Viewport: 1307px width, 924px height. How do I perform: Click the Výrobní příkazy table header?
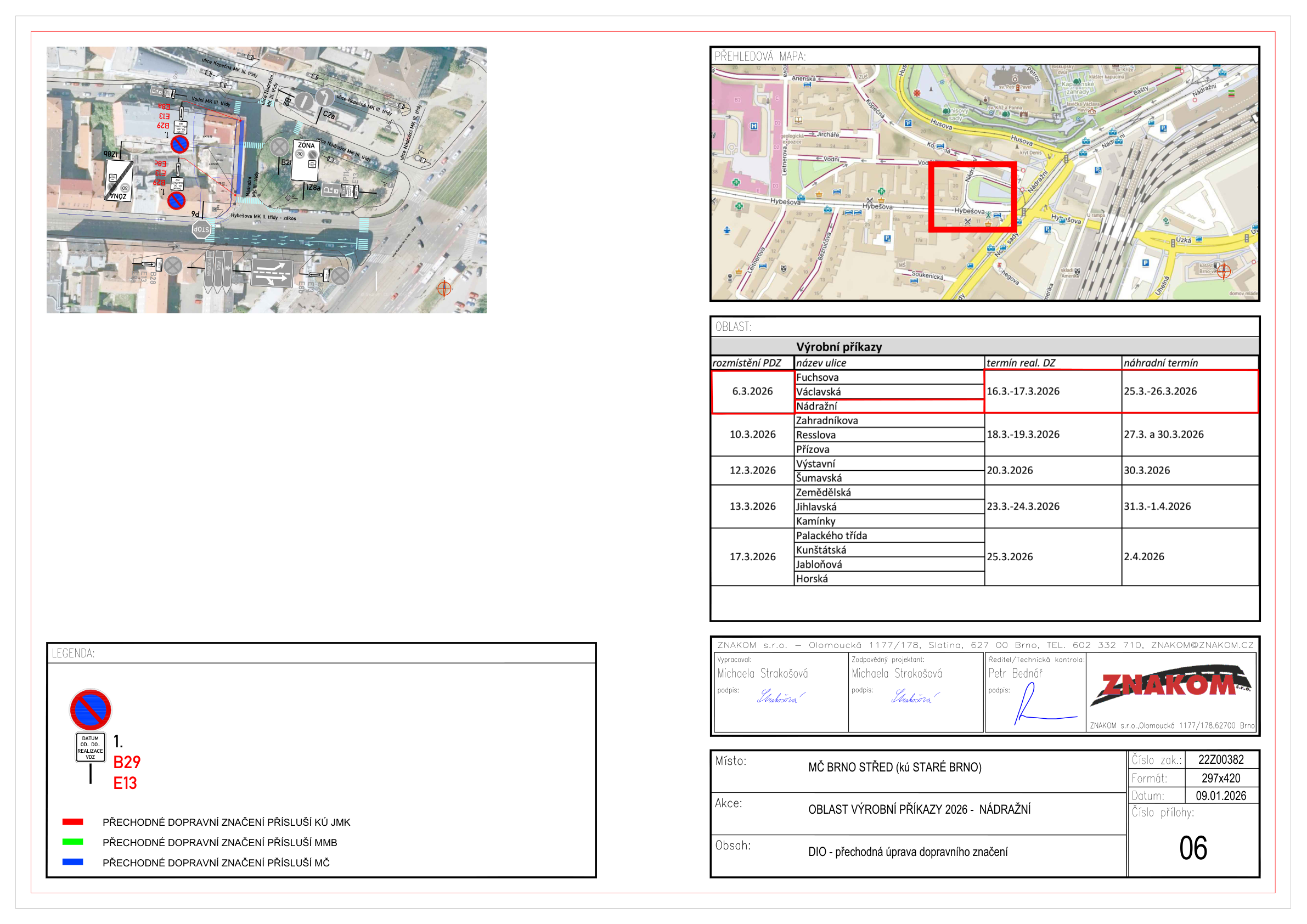pyautogui.click(x=984, y=347)
